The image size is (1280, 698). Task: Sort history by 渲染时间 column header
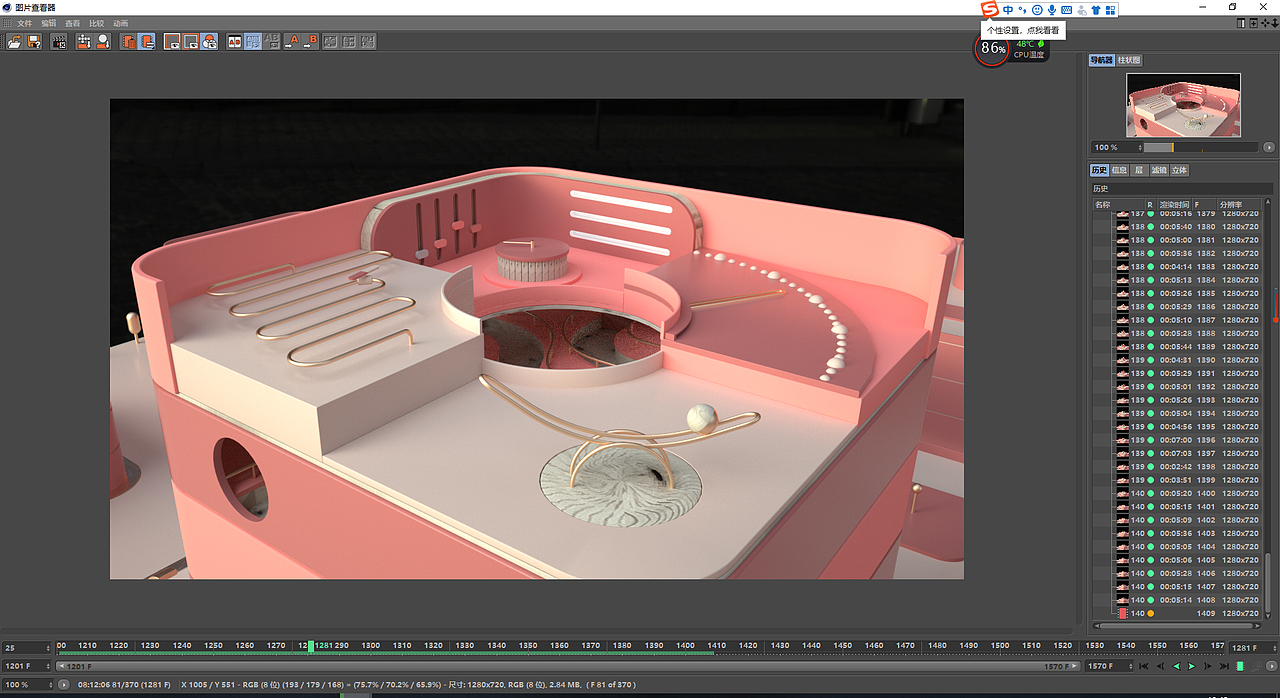[1175, 204]
